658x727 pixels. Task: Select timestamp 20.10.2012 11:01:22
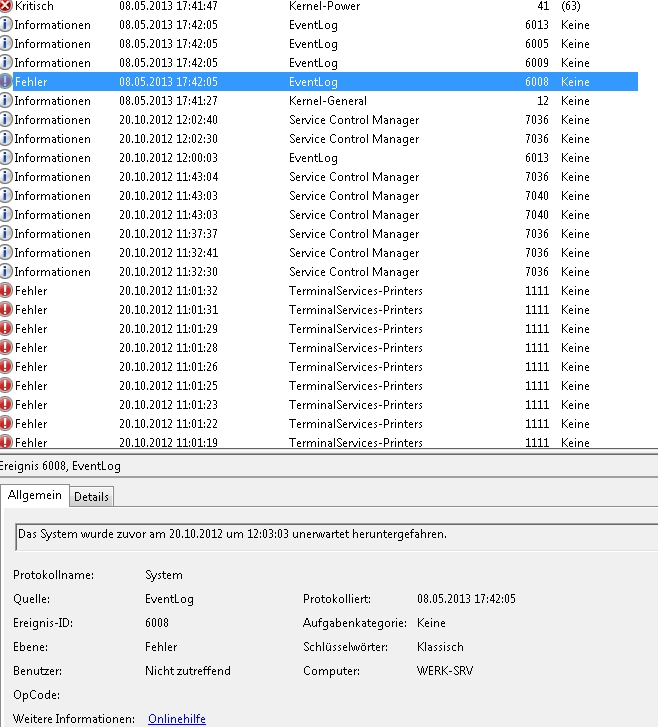pos(168,424)
